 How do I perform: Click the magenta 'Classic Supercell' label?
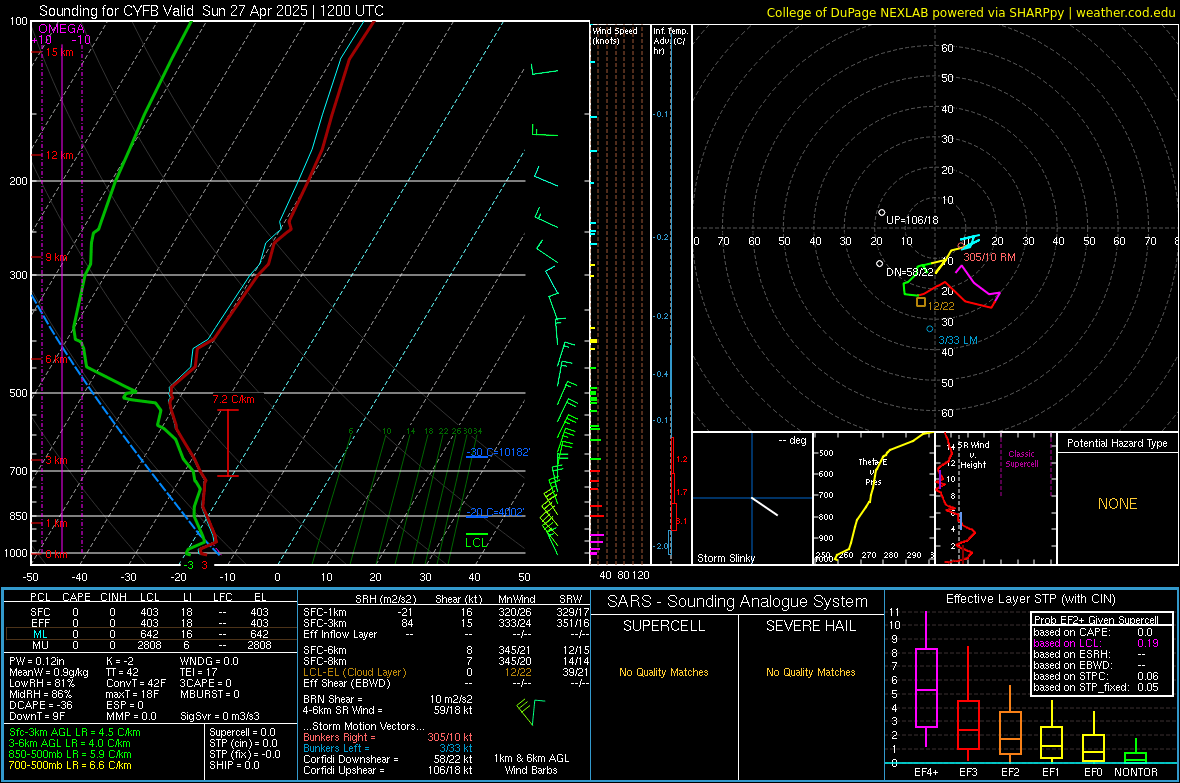pos(1021,459)
